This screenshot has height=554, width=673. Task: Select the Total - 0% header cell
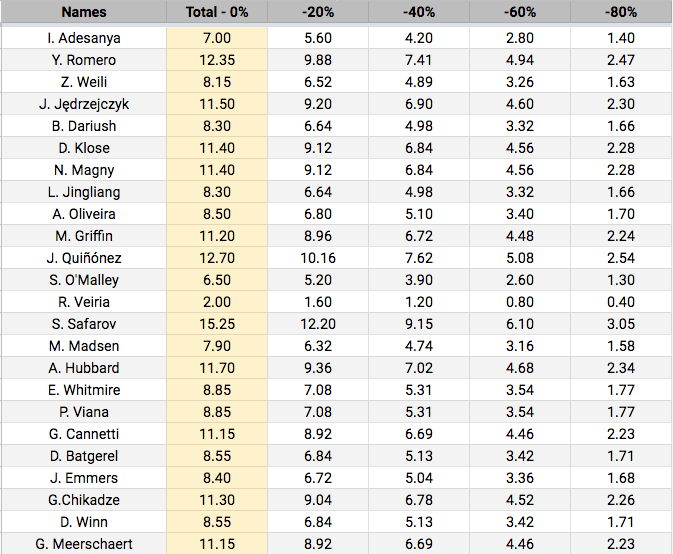[217, 13]
